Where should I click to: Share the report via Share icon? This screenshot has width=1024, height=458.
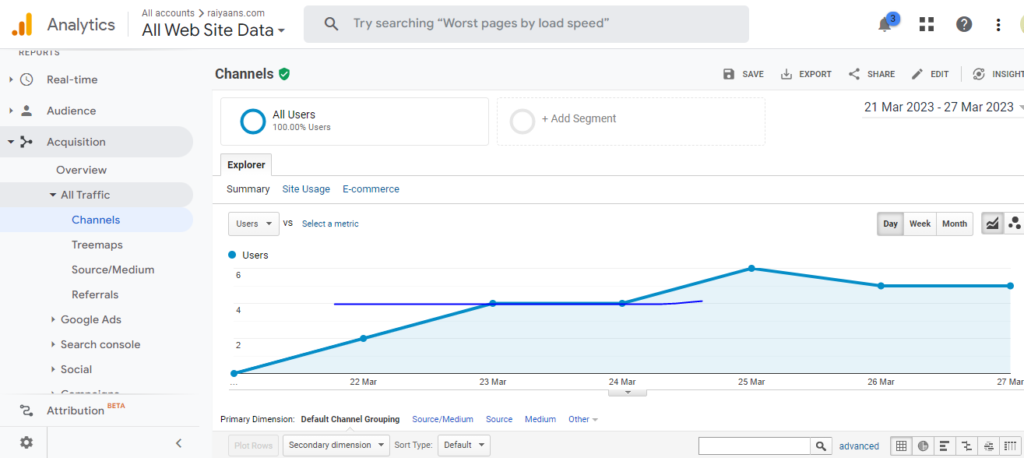(x=871, y=74)
